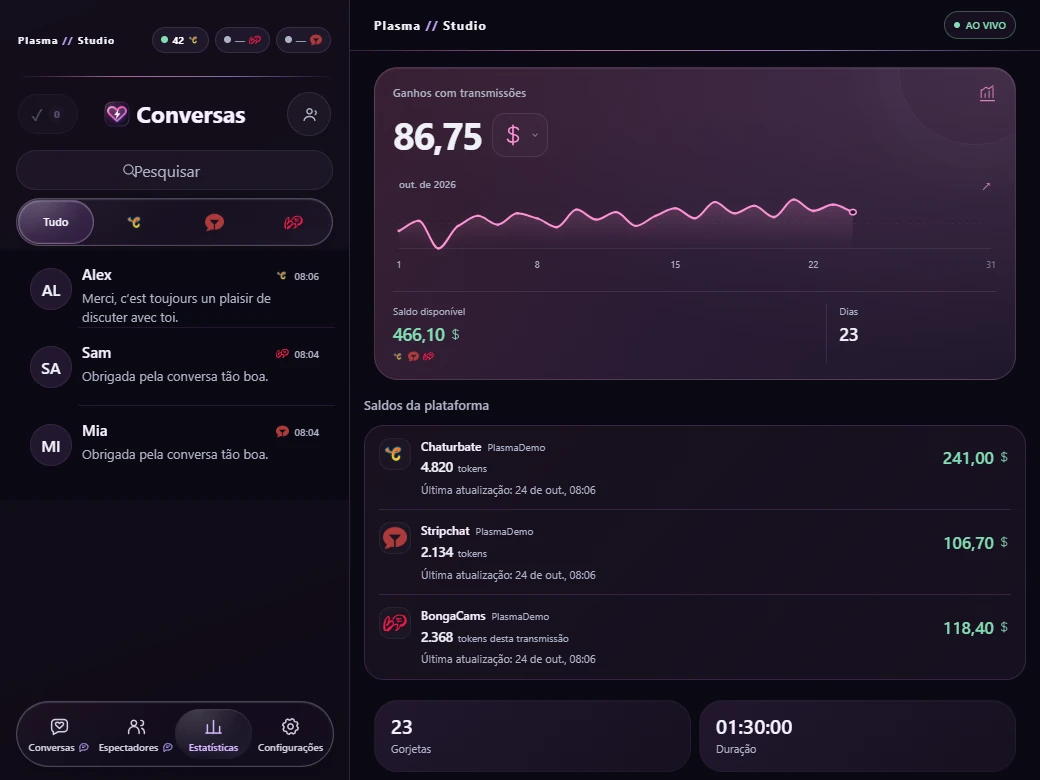
Task: Open the contacts icon beside Conversas
Action: 309,115
